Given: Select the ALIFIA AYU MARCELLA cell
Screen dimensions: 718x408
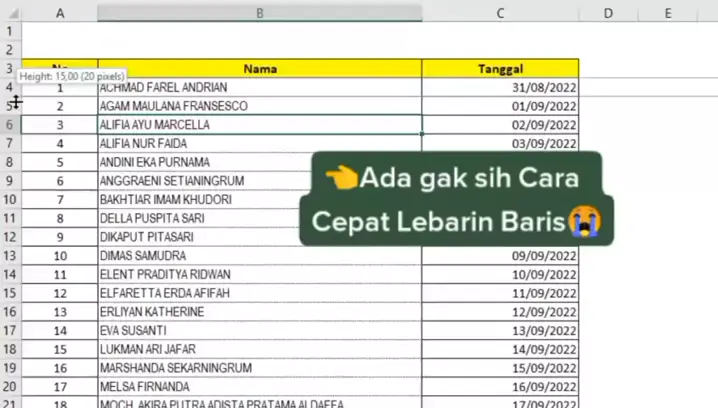Looking at the screenshot, I should 259,125.
